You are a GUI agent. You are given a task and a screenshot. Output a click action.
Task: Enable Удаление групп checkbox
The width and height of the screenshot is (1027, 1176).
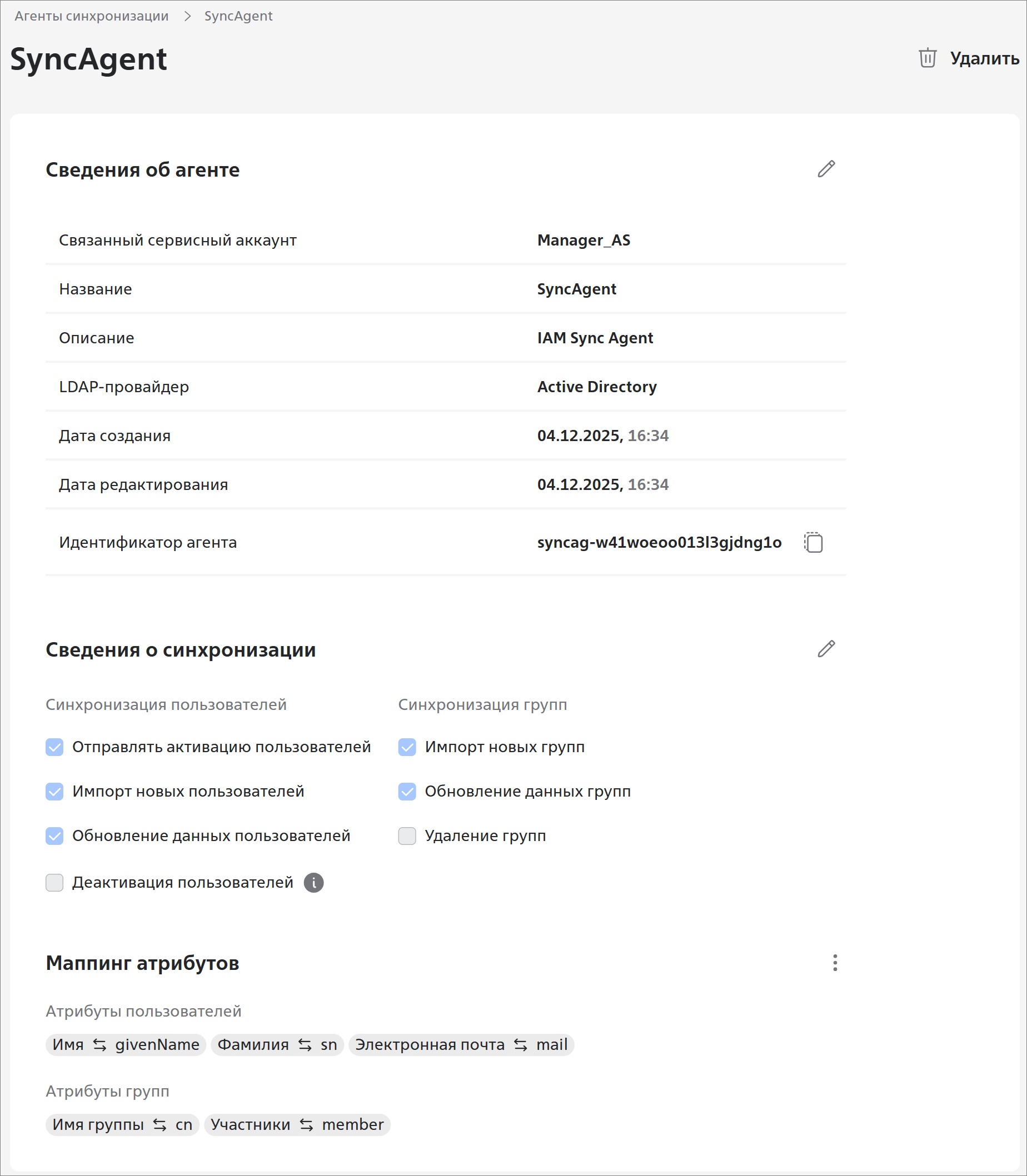tap(407, 835)
